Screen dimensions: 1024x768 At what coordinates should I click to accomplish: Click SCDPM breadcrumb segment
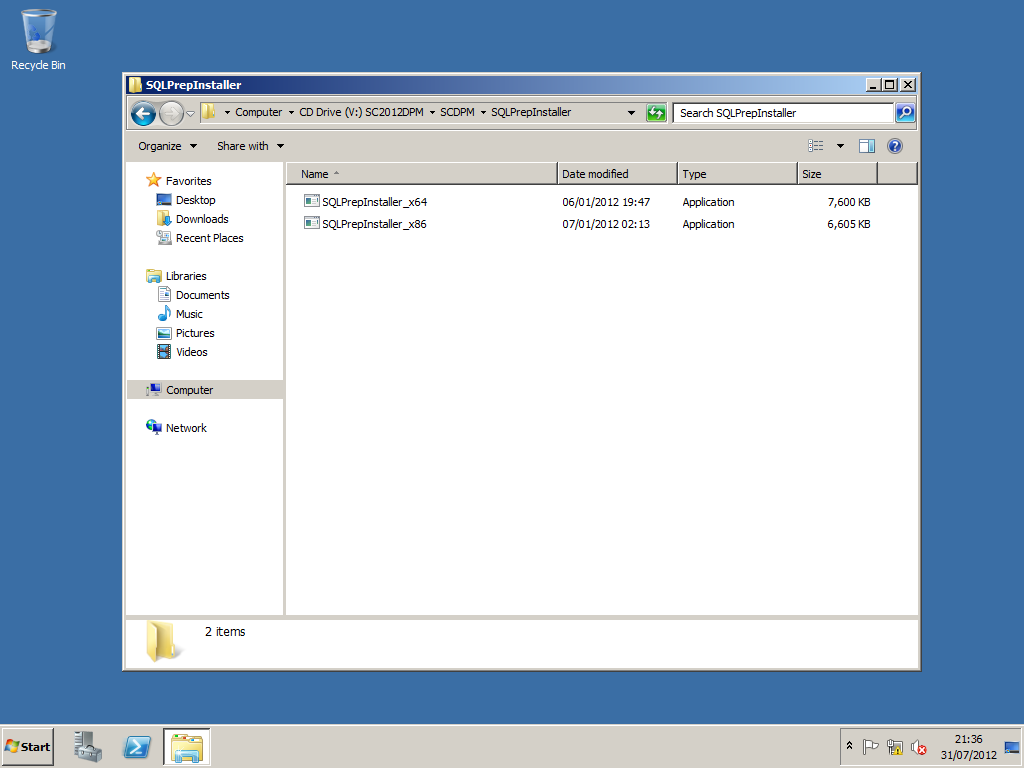point(457,112)
